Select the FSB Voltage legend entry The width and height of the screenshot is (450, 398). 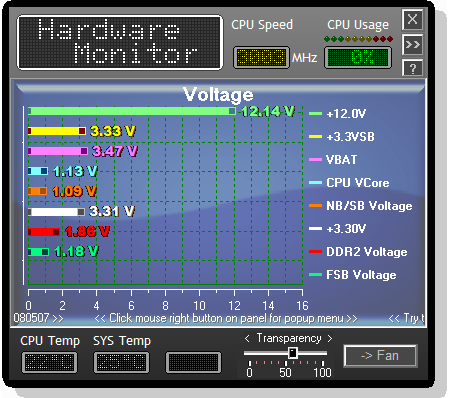pyautogui.click(x=352, y=275)
